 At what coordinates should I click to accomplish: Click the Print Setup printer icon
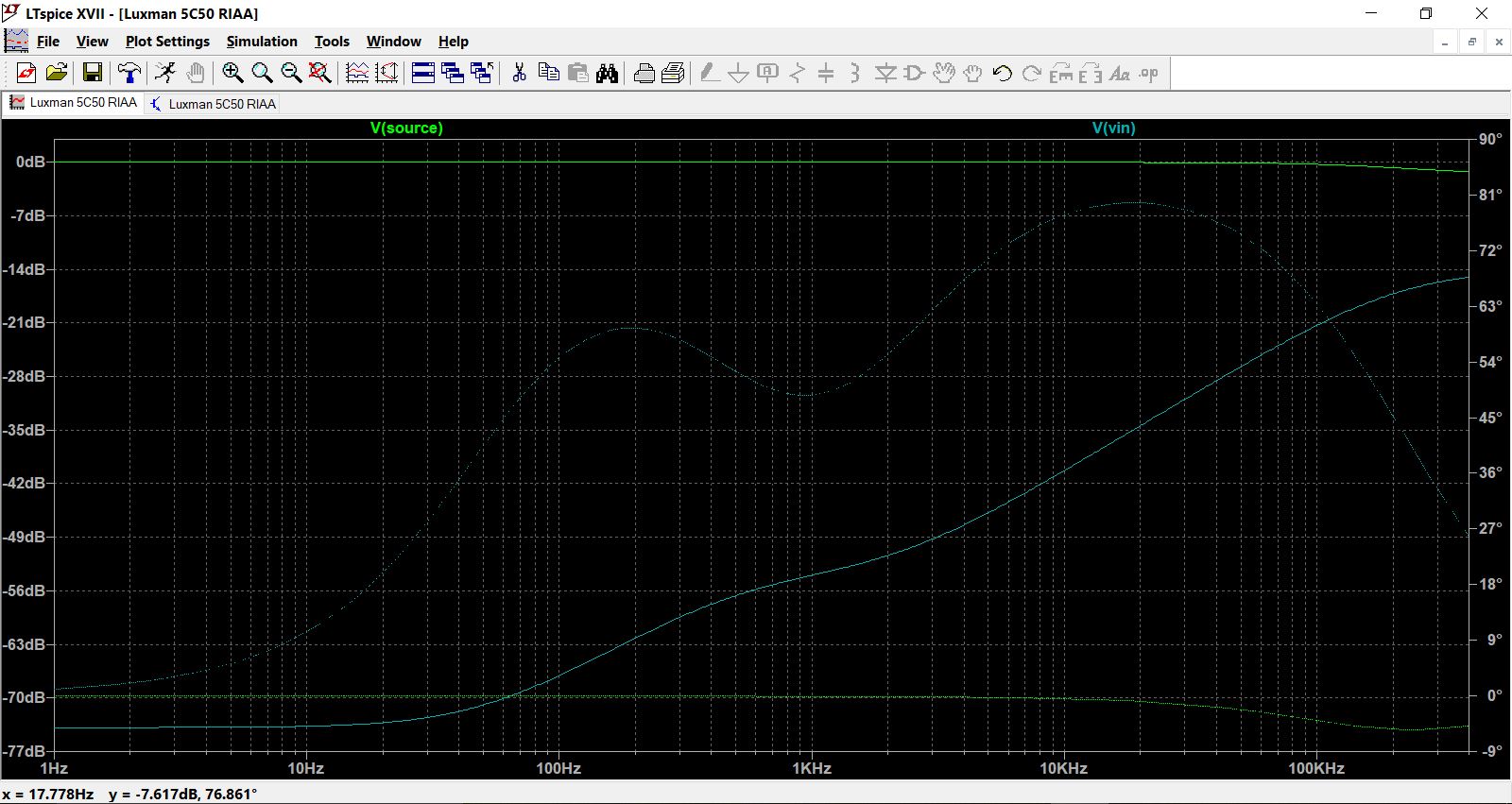click(644, 73)
